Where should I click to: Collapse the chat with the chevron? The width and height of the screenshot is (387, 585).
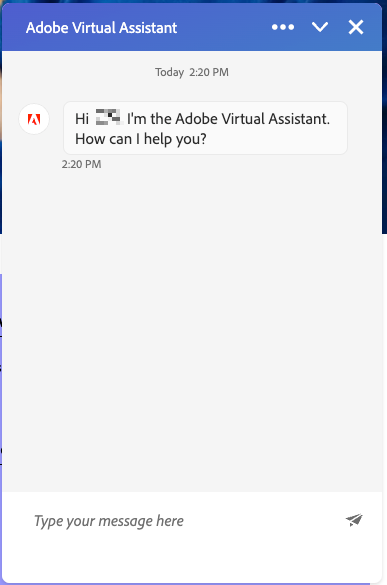tap(320, 27)
